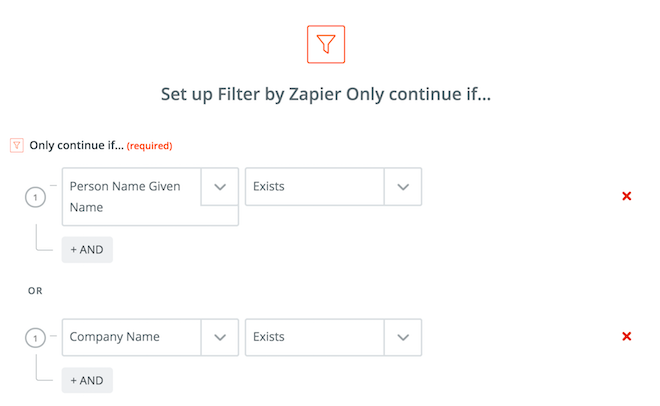Click the step number circle for Company Name rule
This screenshot has height=406, width=660.
tap(35, 338)
